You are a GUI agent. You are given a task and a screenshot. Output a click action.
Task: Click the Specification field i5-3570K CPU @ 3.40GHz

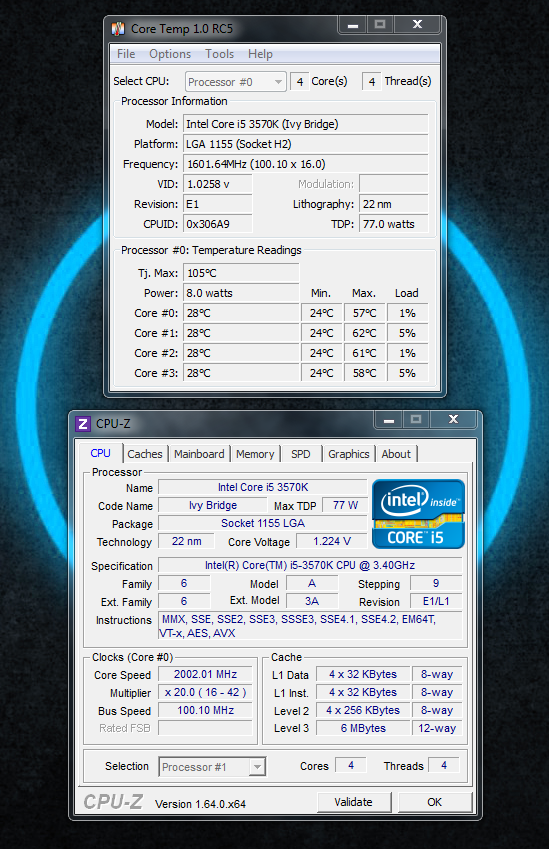tap(310, 565)
